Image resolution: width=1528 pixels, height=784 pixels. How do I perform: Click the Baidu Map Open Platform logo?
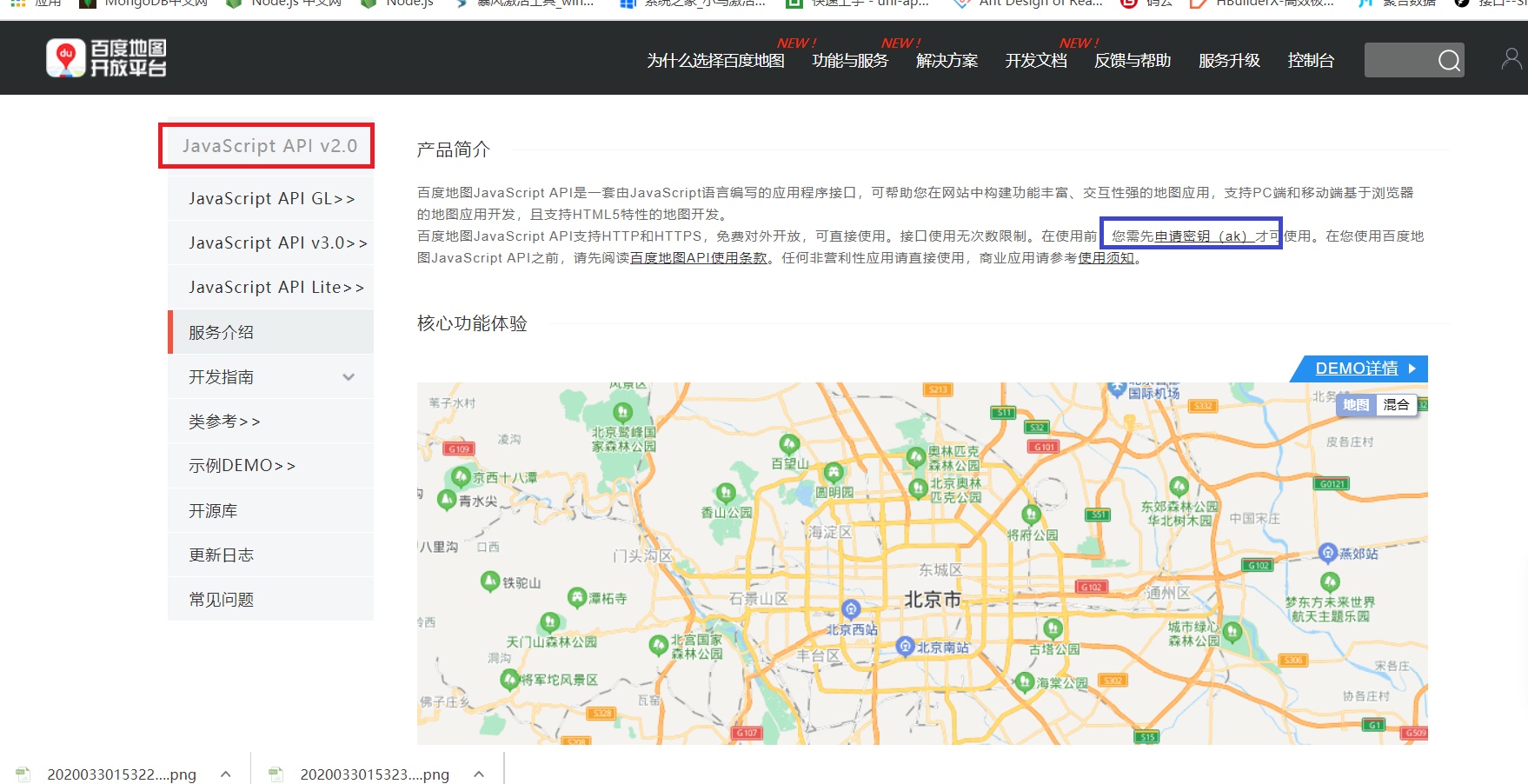(106, 58)
